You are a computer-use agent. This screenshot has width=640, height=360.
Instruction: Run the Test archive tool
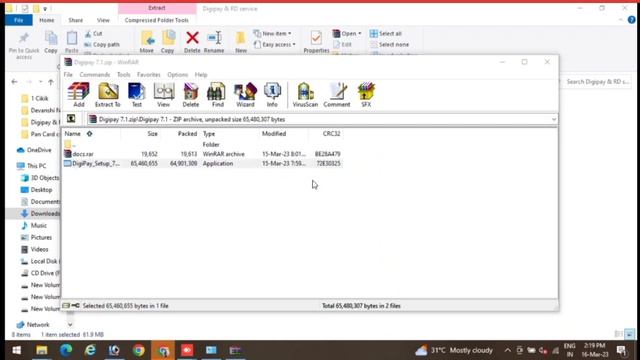[x=136, y=95]
